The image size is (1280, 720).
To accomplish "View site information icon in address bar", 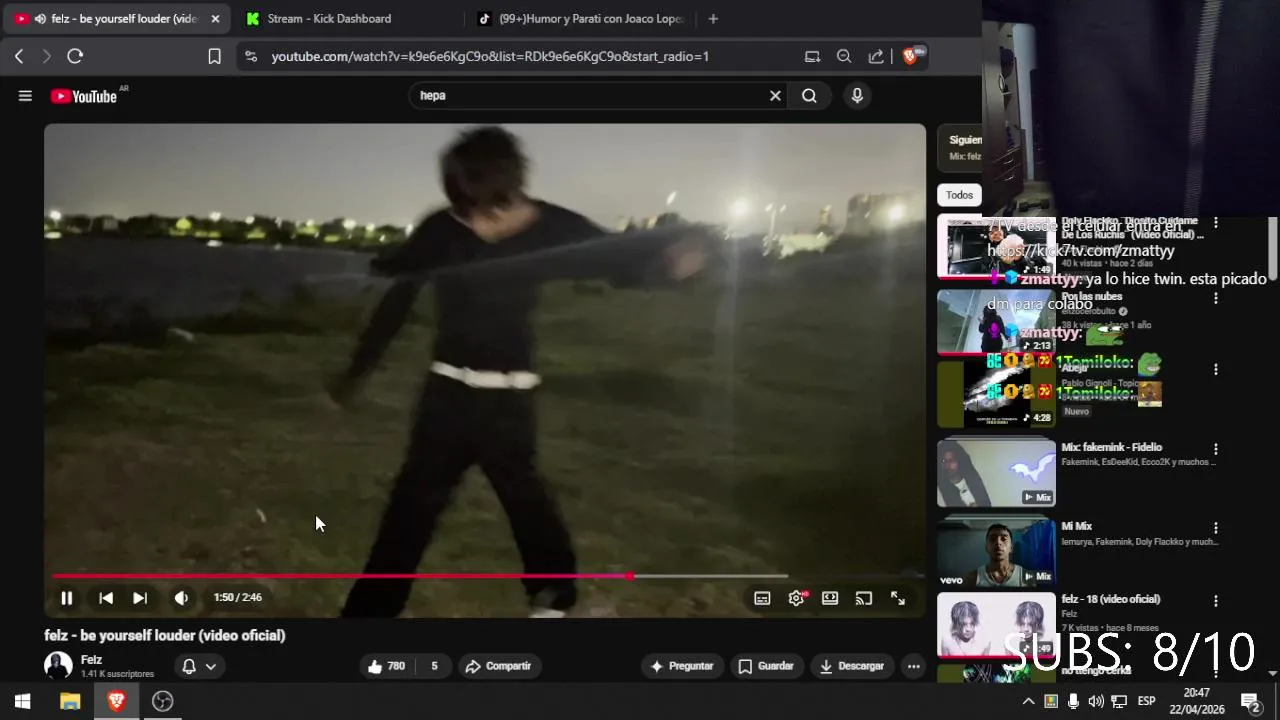I will [x=250, y=57].
